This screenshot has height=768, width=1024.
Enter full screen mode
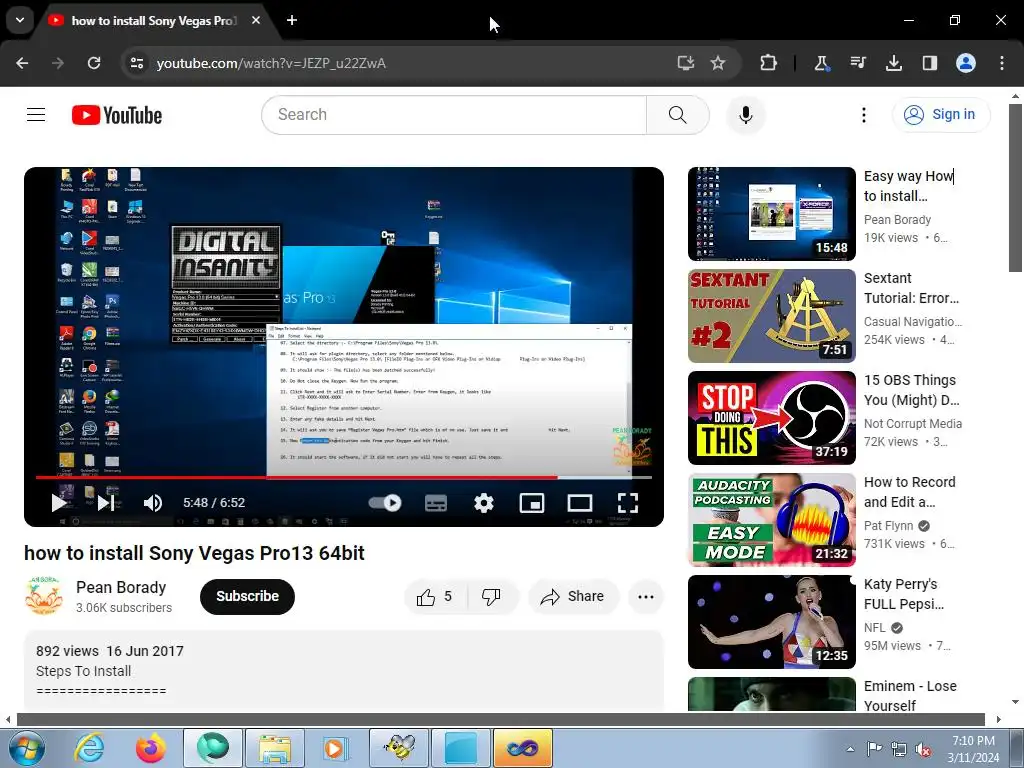point(628,503)
